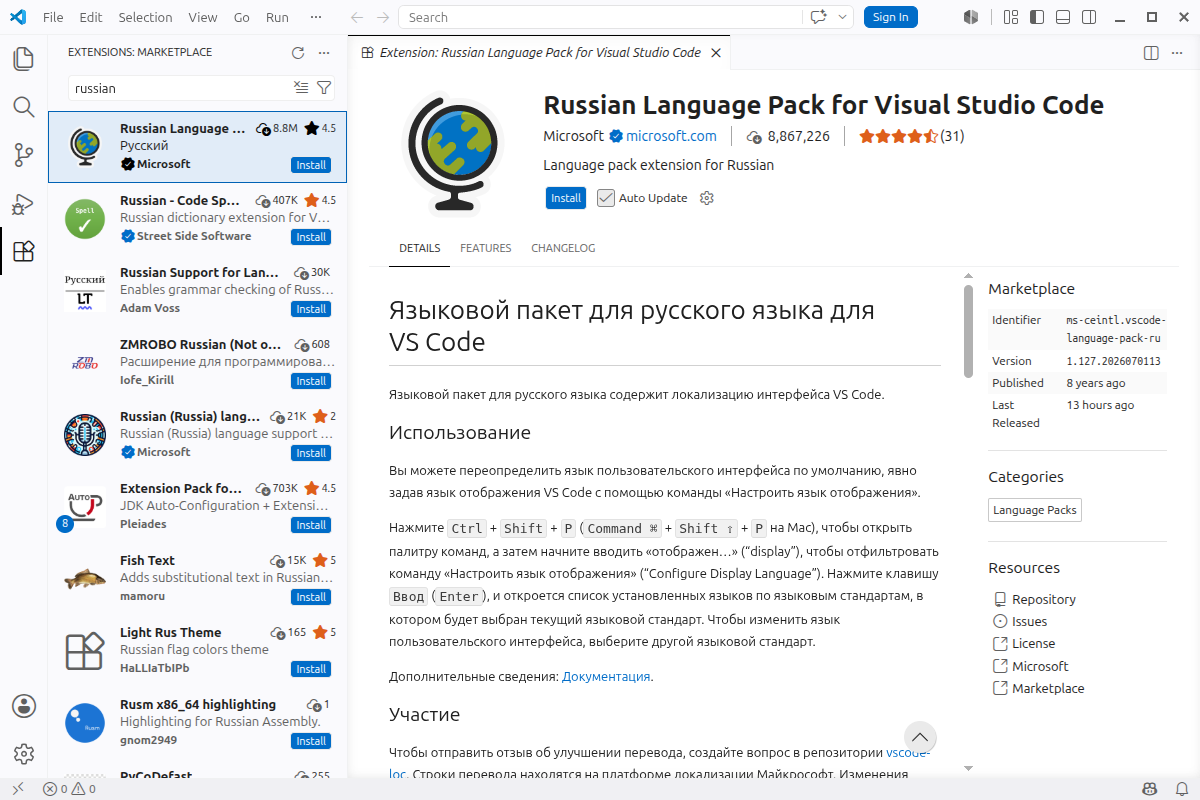This screenshot has width=1200, height=800.
Task: Open Extensions view more actions menu
Action: coord(323,53)
